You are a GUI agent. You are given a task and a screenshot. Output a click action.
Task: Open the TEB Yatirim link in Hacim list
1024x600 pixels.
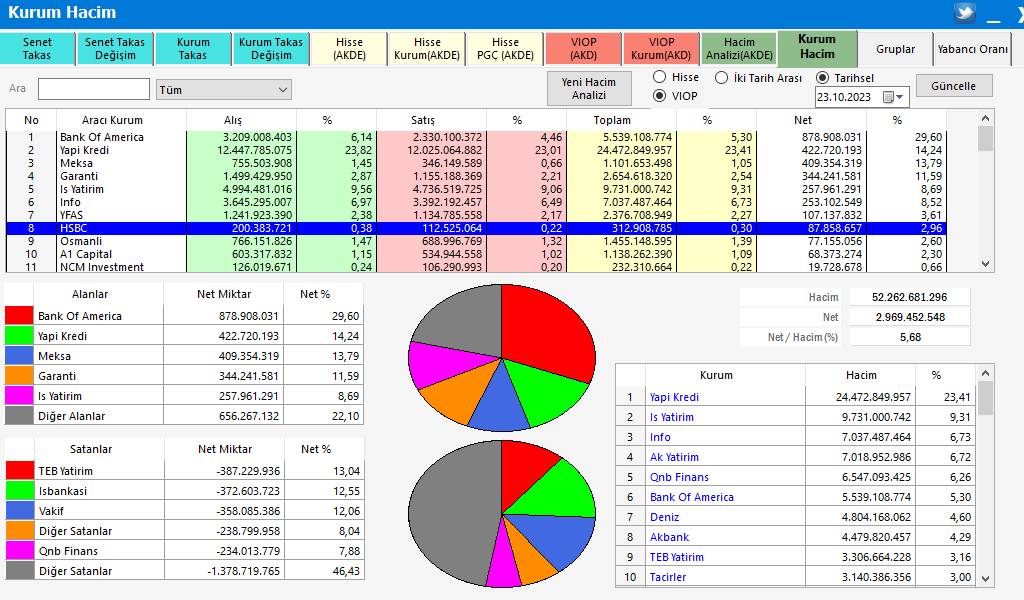[677, 558]
